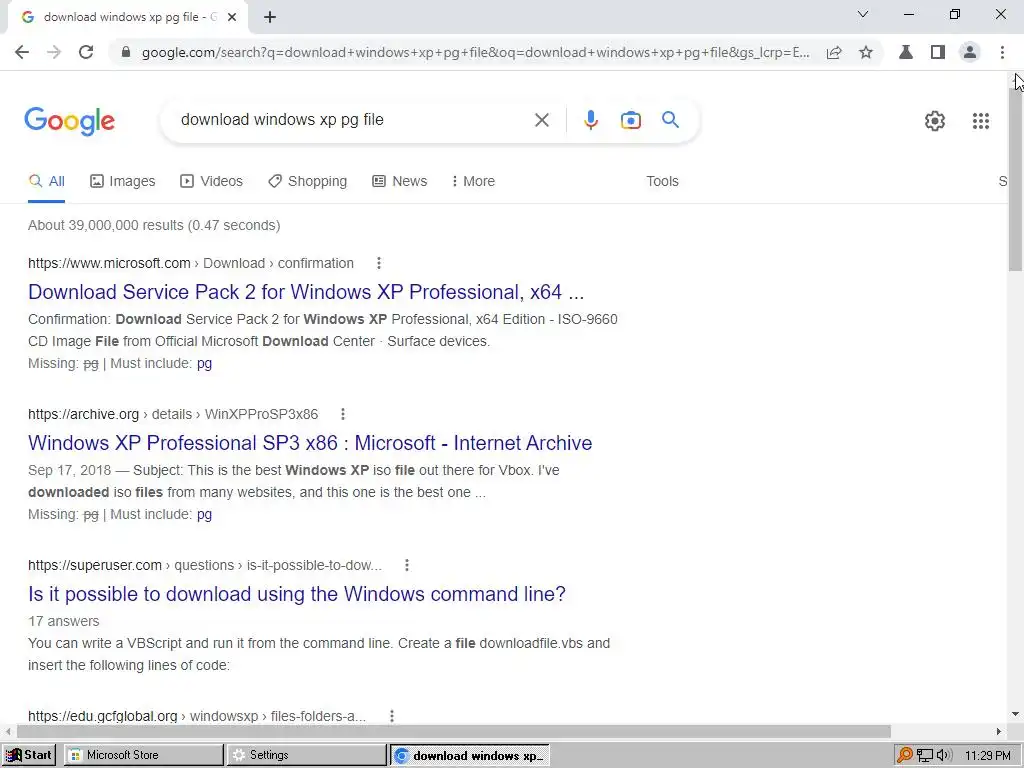Open options for the edu.gcfglobal.org result
This screenshot has height=768, width=1024.
click(392, 716)
